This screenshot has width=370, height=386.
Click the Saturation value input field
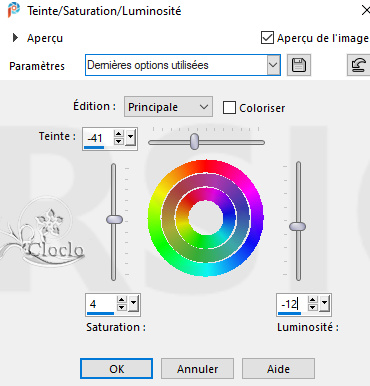101,304
